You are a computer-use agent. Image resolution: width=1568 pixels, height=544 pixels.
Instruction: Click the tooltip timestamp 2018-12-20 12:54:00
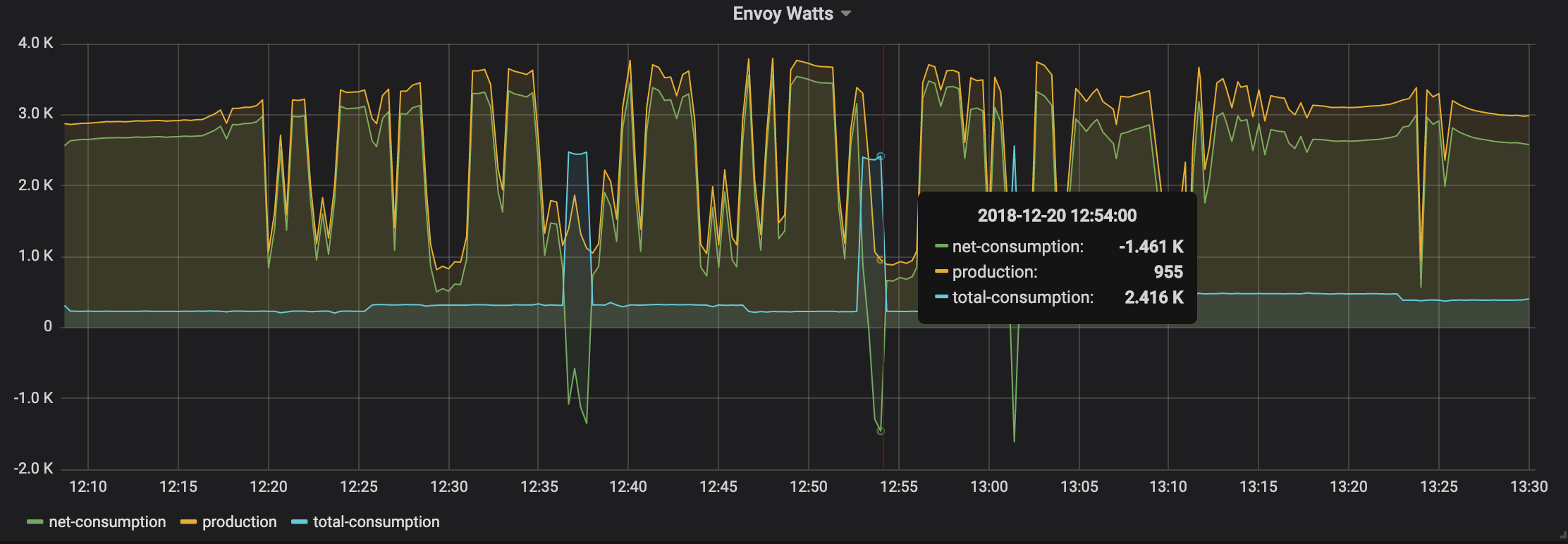[x=1057, y=216]
